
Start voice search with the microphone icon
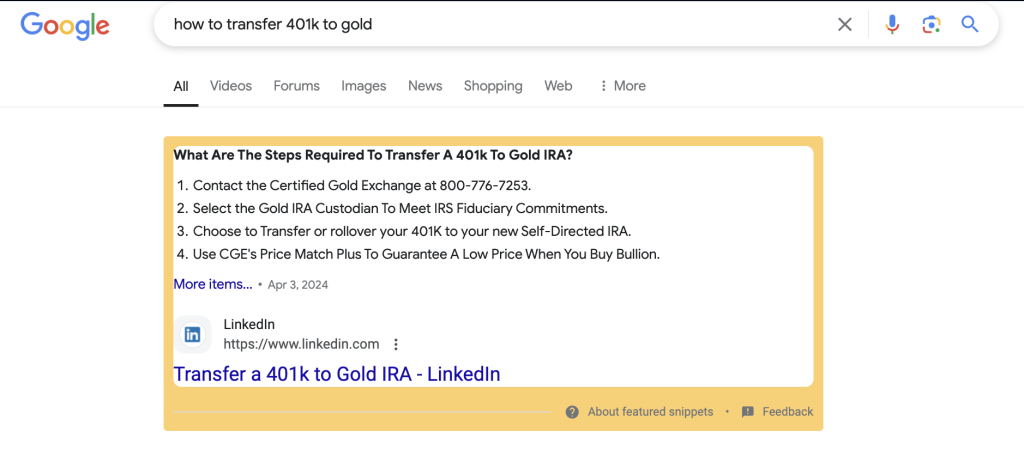pos(892,25)
